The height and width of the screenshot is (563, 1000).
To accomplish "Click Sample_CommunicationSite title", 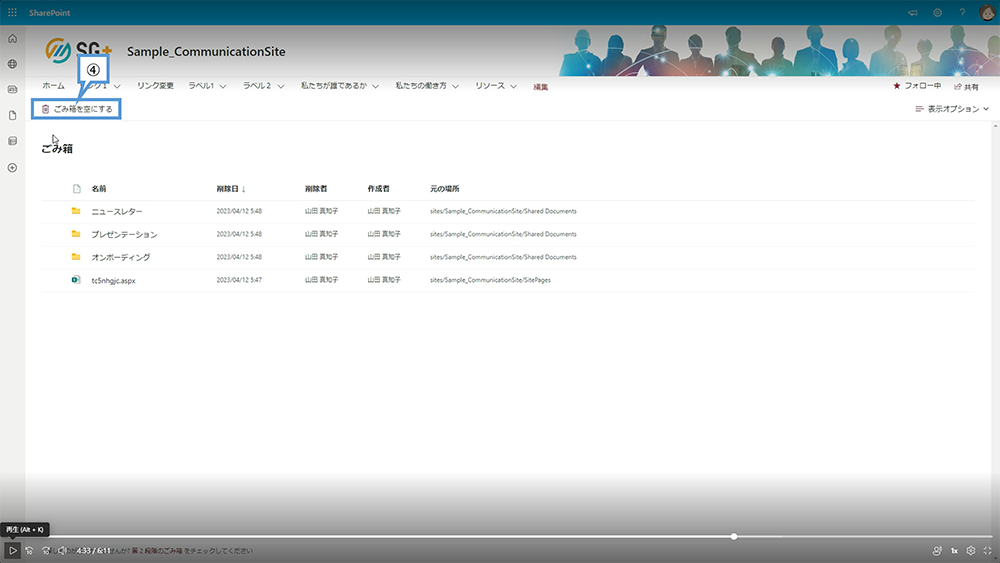I will click(x=206, y=52).
